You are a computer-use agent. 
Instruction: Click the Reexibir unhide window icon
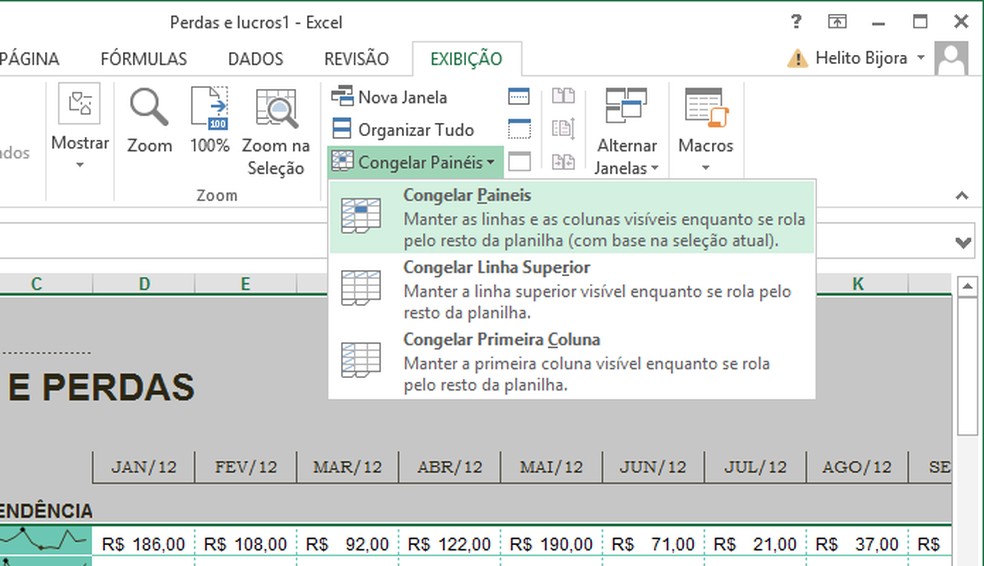click(x=518, y=162)
